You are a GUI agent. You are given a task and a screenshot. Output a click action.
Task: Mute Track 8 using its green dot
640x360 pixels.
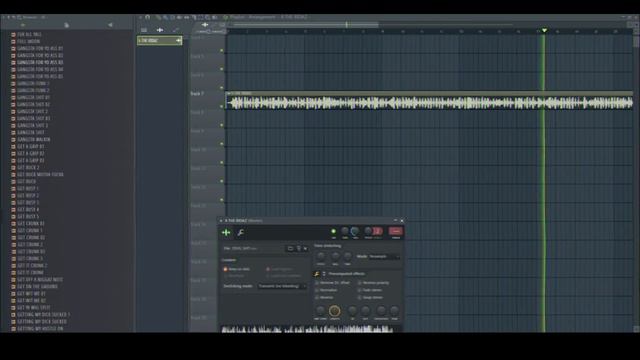pos(222,125)
